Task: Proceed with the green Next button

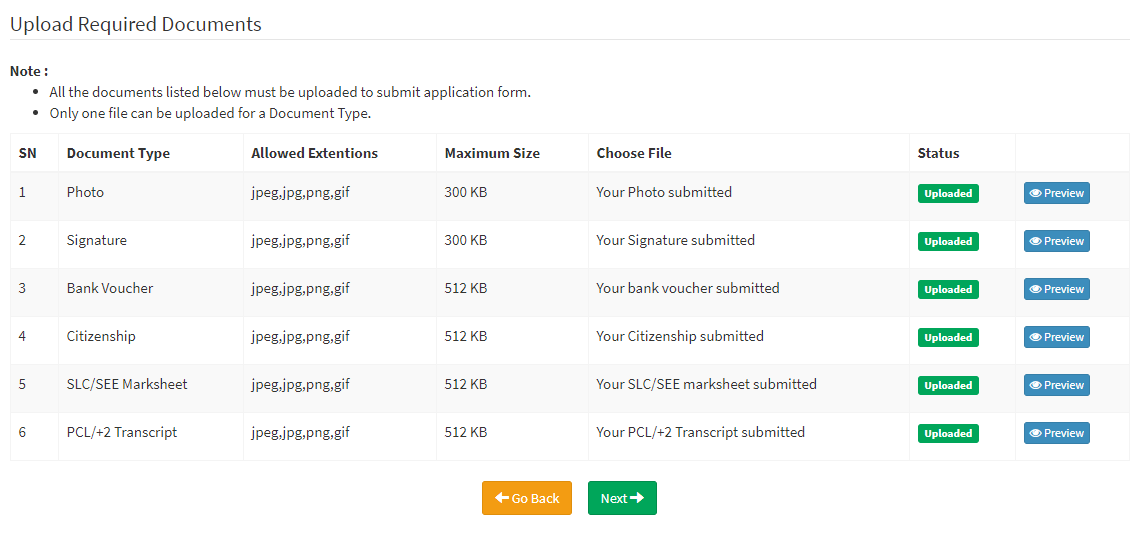Action: point(622,498)
